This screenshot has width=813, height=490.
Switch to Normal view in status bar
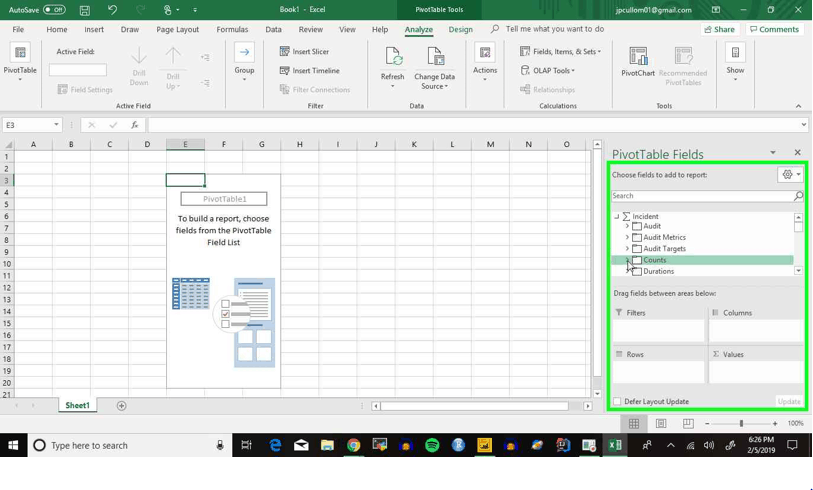tap(634, 424)
